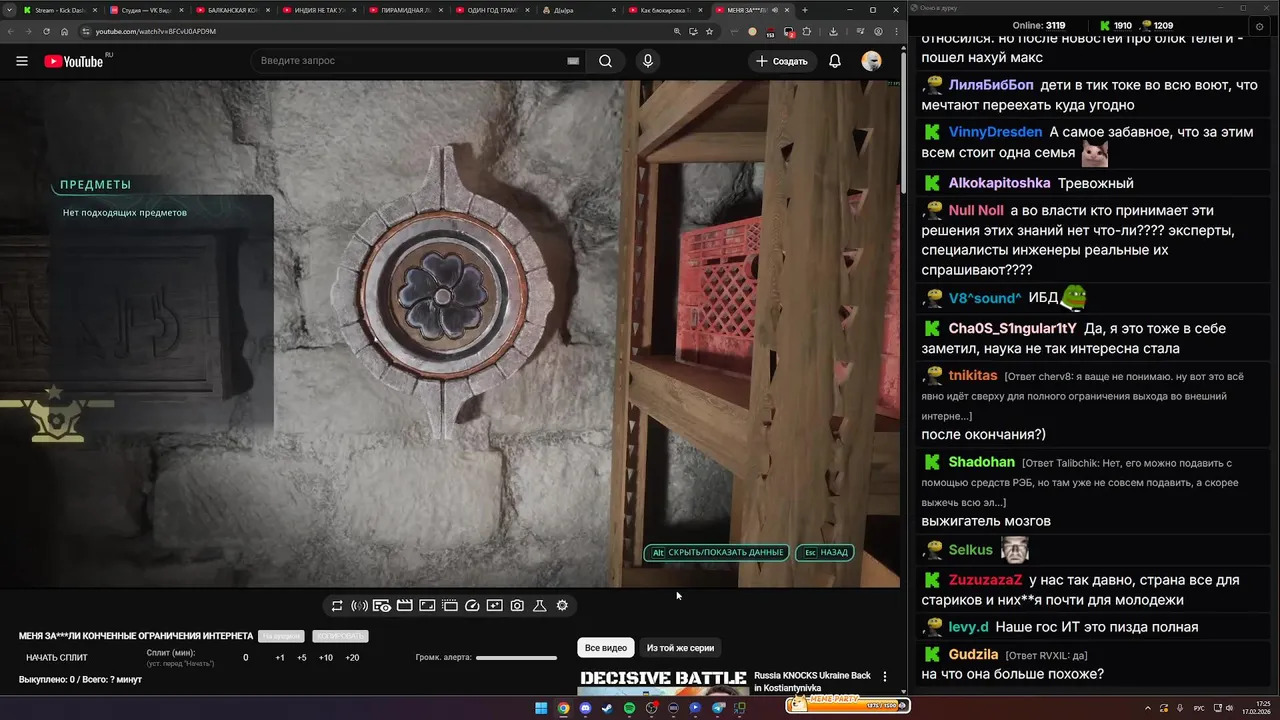Image resolution: width=1280 pixels, height=720 pixels.
Task: Go back in the browser
Action: tap(12, 31)
